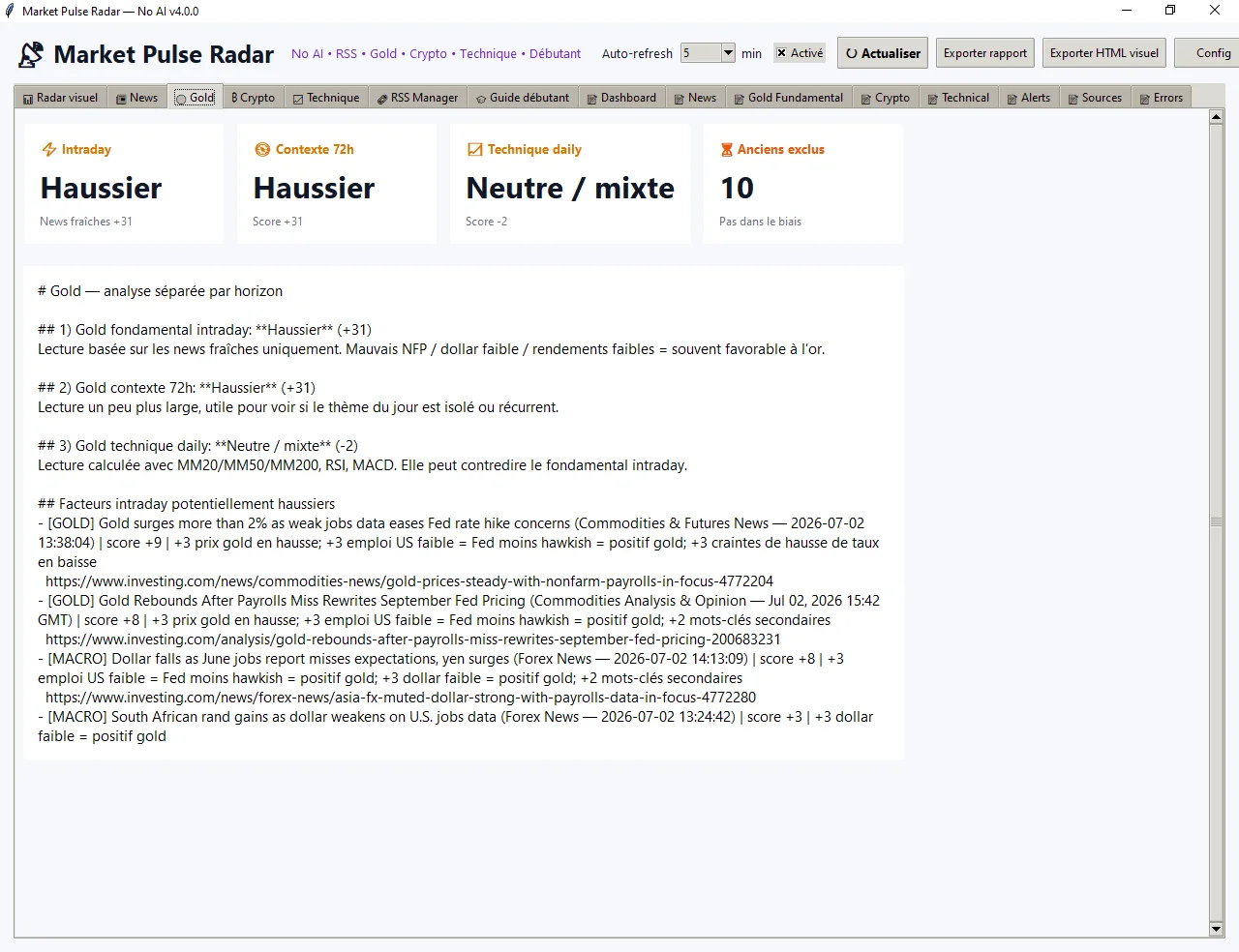Click '## Facteurs intraday potentiellement haussiers' heading
The image size is (1239, 952).
(x=187, y=504)
